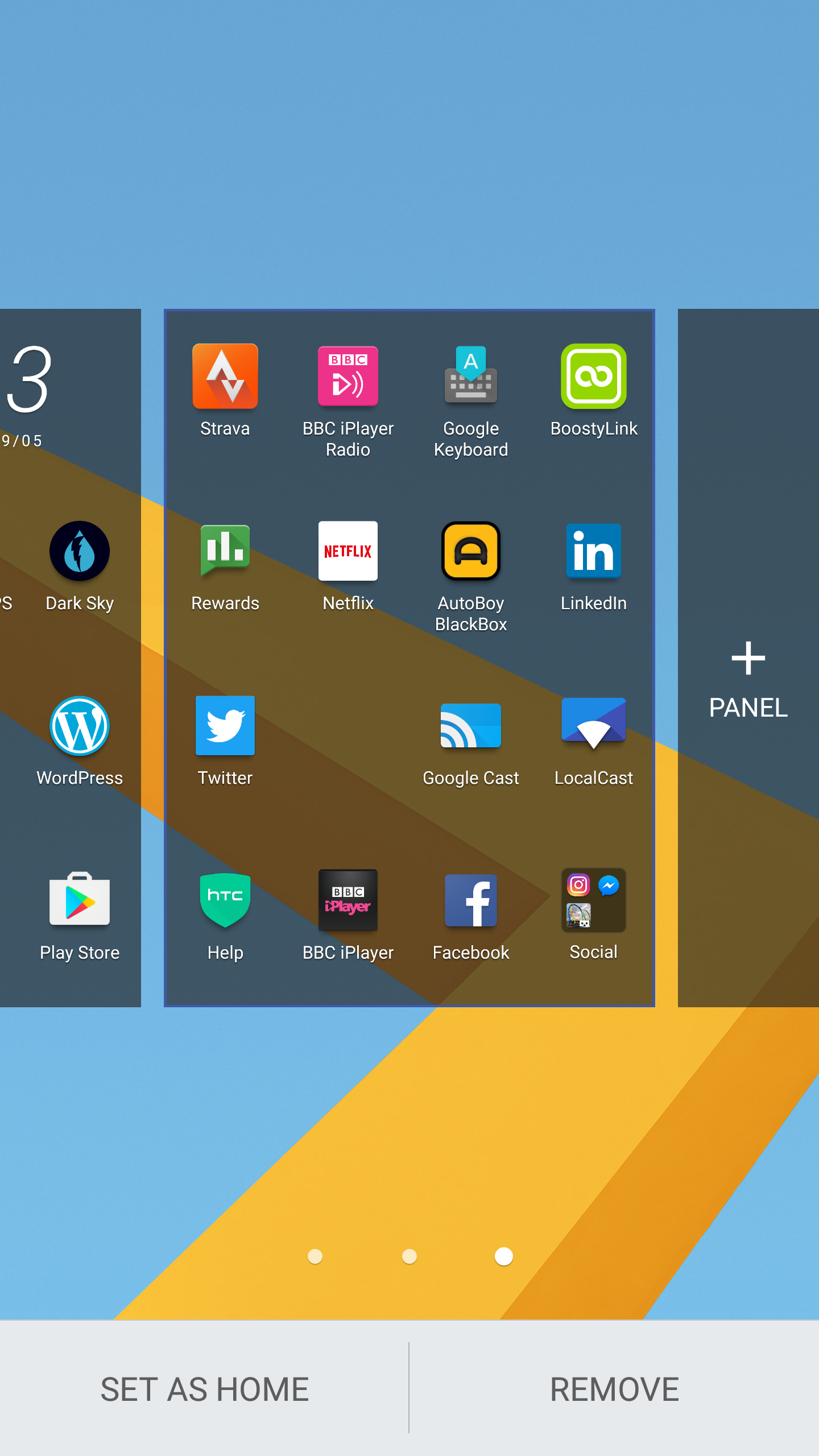Image resolution: width=819 pixels, height=1456 pixels.
Task: Go to second page indicator dot
Action: (409, 1256)
